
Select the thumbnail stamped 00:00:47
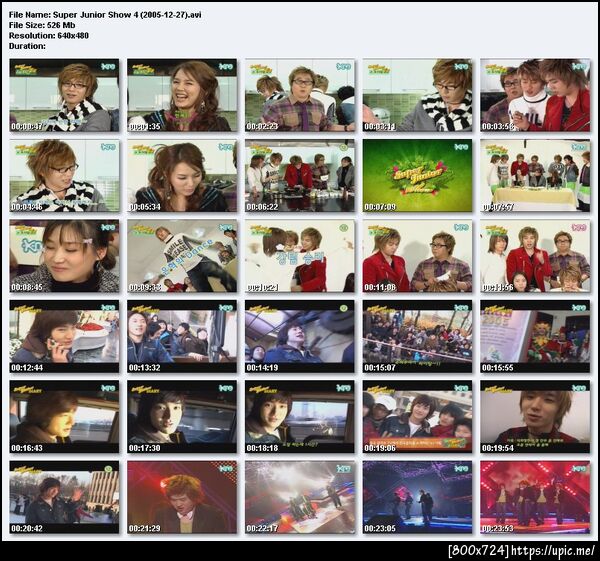pos(64,95)
